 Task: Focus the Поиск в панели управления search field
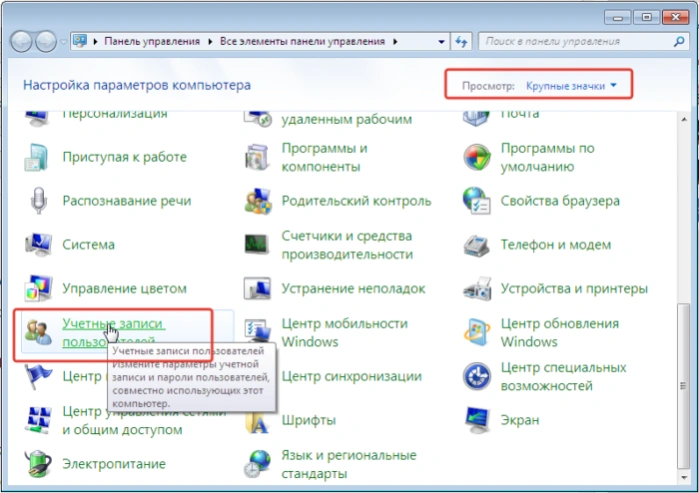(x=578, y=41)
